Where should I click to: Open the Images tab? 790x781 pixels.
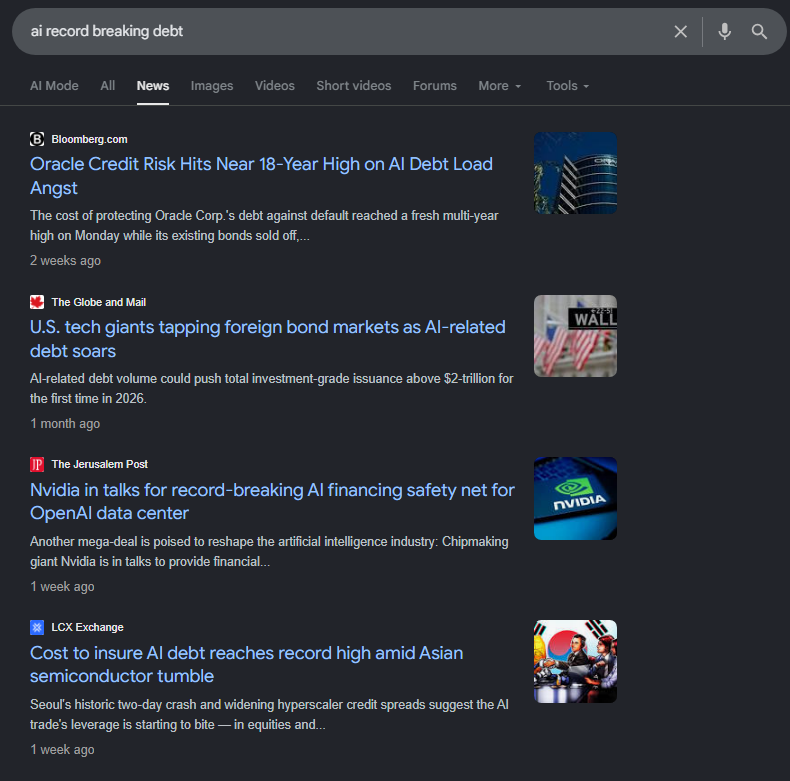pyautogui.click(x=212, y=86)
